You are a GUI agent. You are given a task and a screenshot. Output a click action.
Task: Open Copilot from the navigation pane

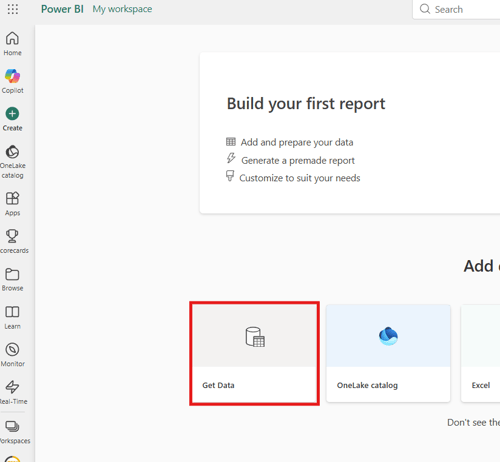[x=12, y=81]
